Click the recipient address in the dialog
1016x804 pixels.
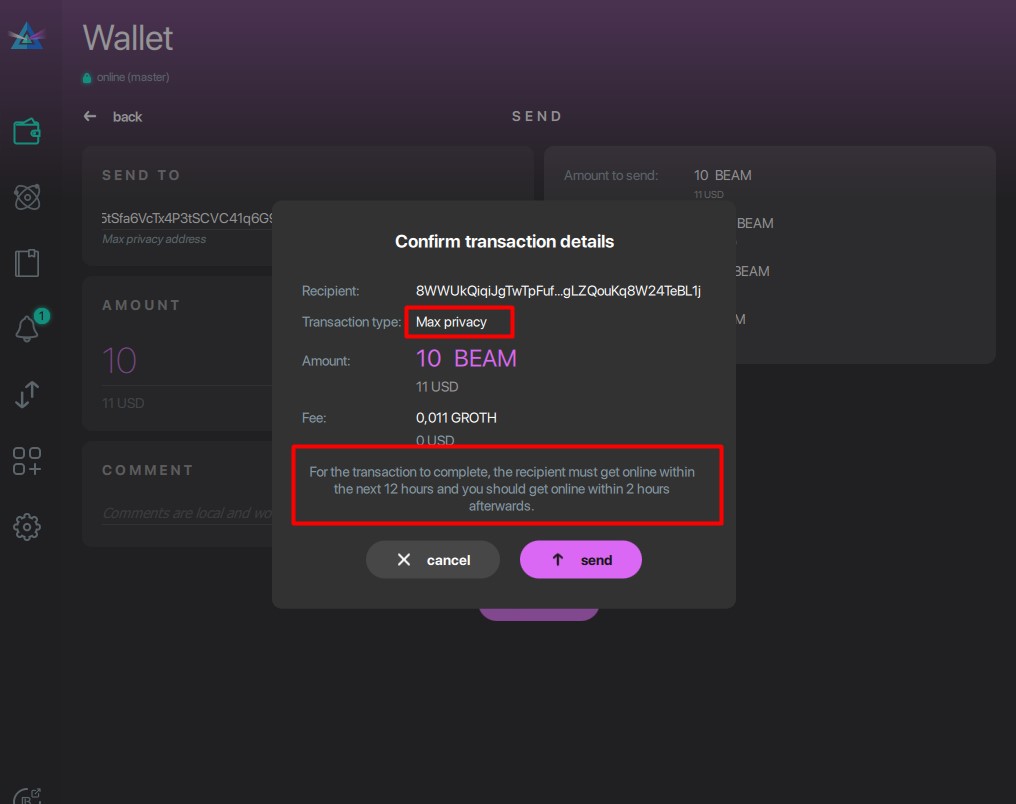coord(558,290)
